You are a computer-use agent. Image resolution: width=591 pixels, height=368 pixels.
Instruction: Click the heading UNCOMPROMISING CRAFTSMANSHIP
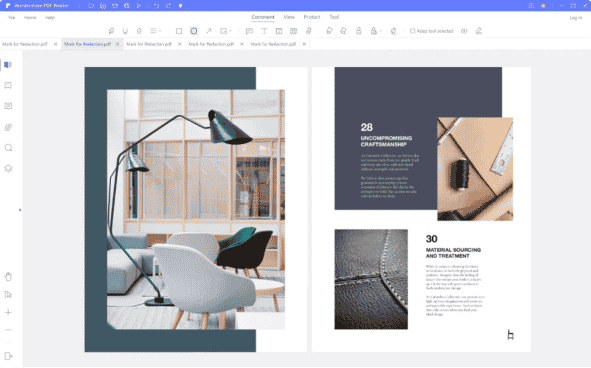(386, 141)
